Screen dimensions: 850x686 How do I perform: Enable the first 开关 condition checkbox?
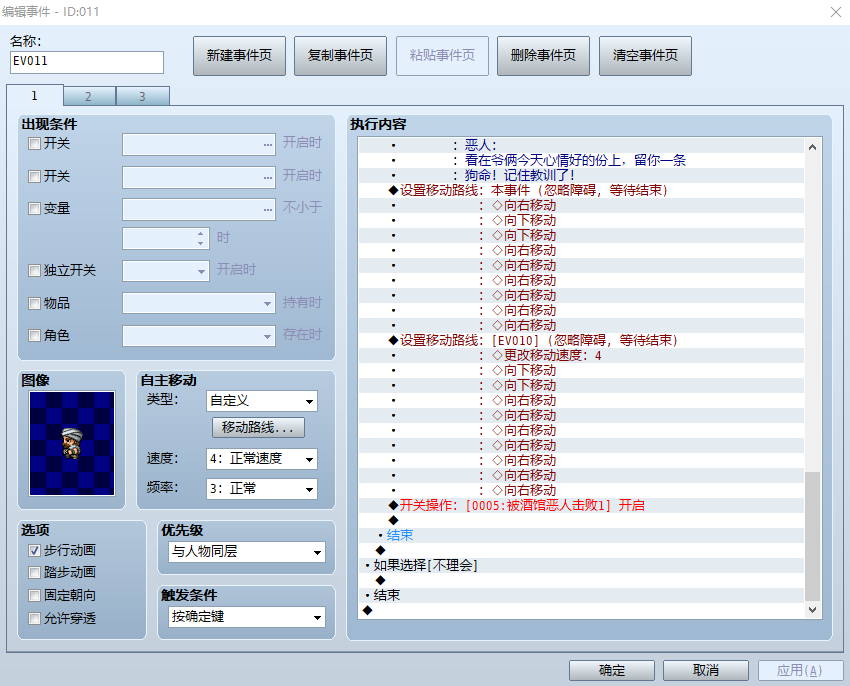pyautogui.click(x=35, y=144)
